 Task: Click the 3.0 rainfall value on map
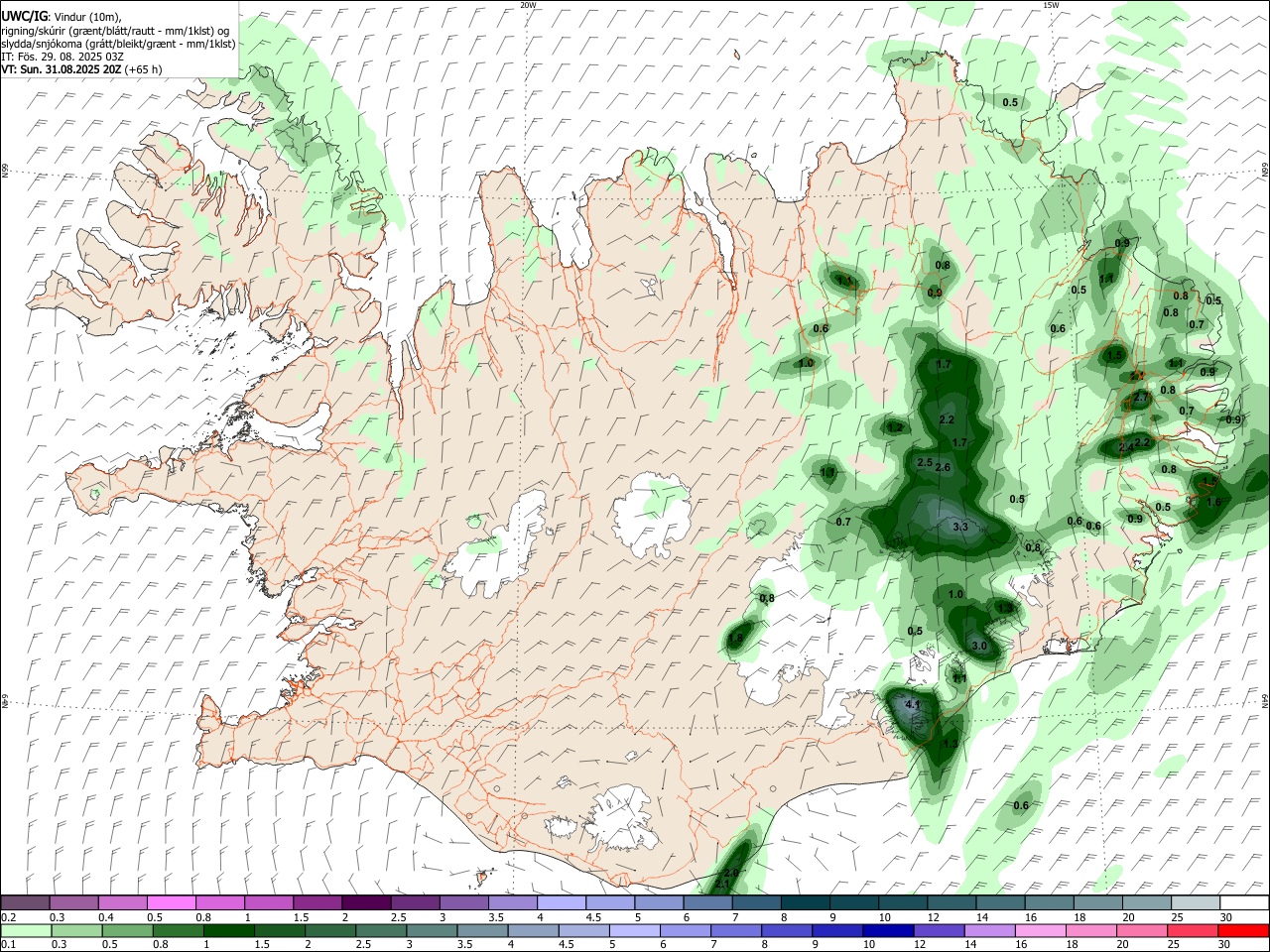(x=979, y=646)
